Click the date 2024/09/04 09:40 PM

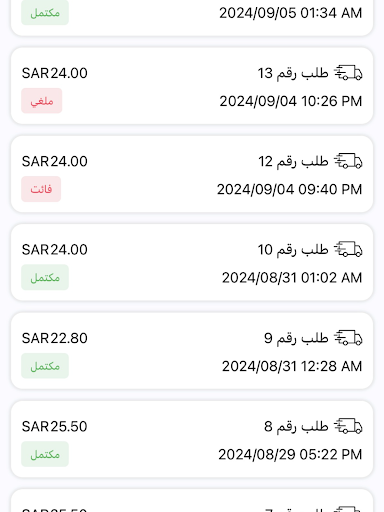289,189
